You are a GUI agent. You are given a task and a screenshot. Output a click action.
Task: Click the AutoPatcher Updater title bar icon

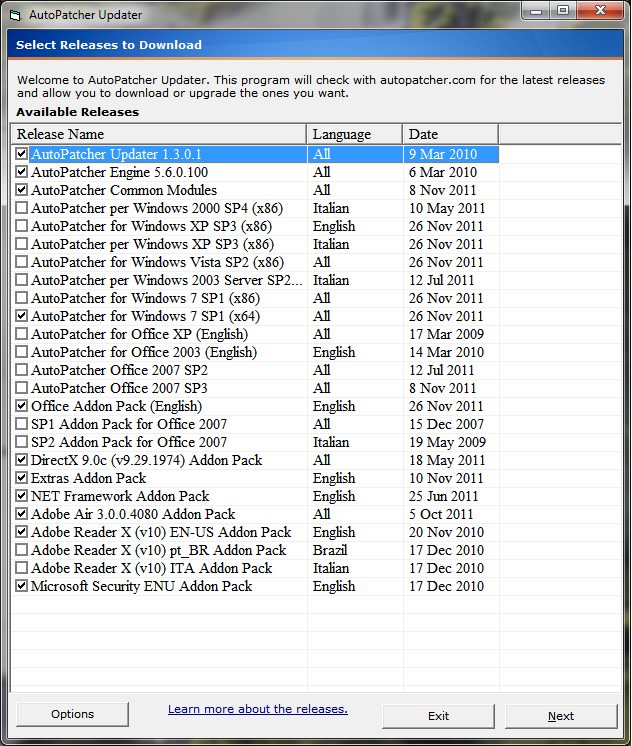(x=15, y=15)
